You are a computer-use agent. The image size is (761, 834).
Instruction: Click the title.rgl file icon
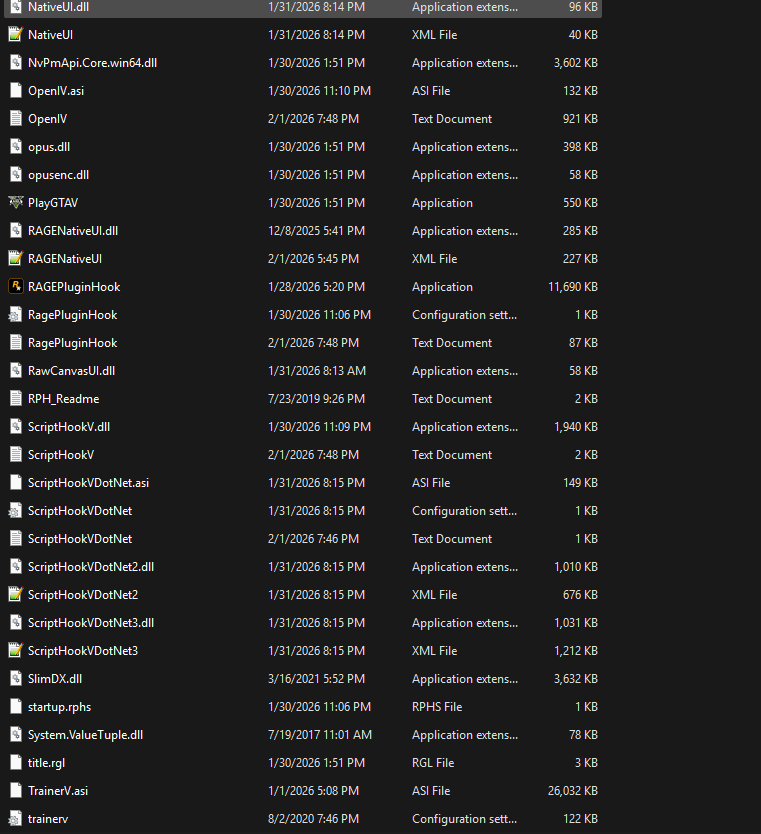point(15,763)
